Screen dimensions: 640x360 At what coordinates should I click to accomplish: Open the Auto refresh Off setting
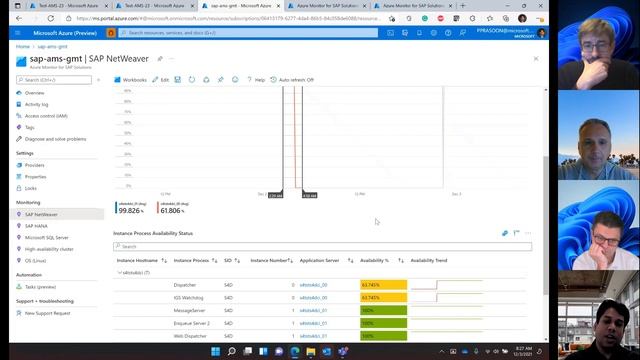point(292,80)
